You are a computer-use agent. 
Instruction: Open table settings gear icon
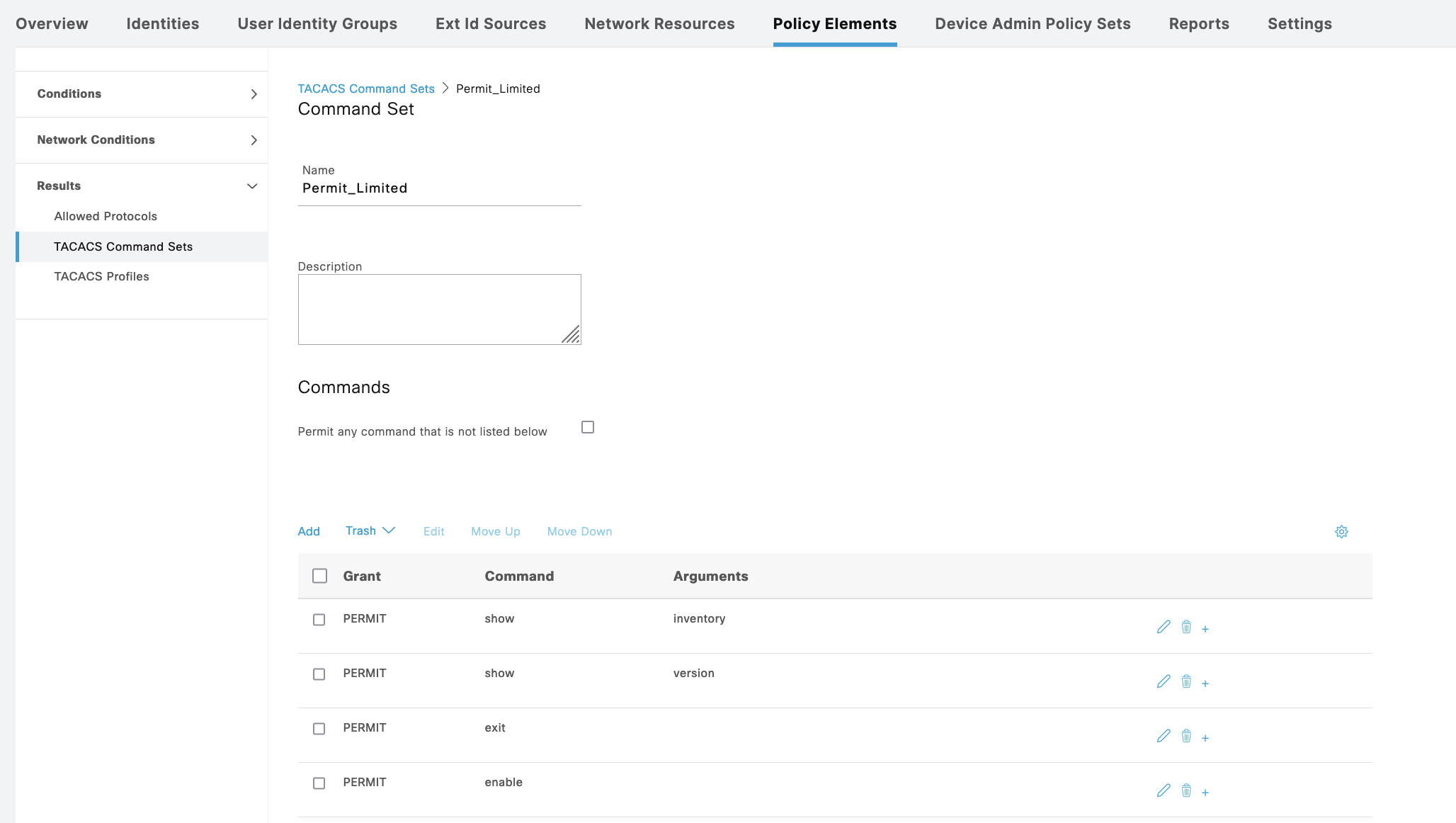[x=1341, y=532]
